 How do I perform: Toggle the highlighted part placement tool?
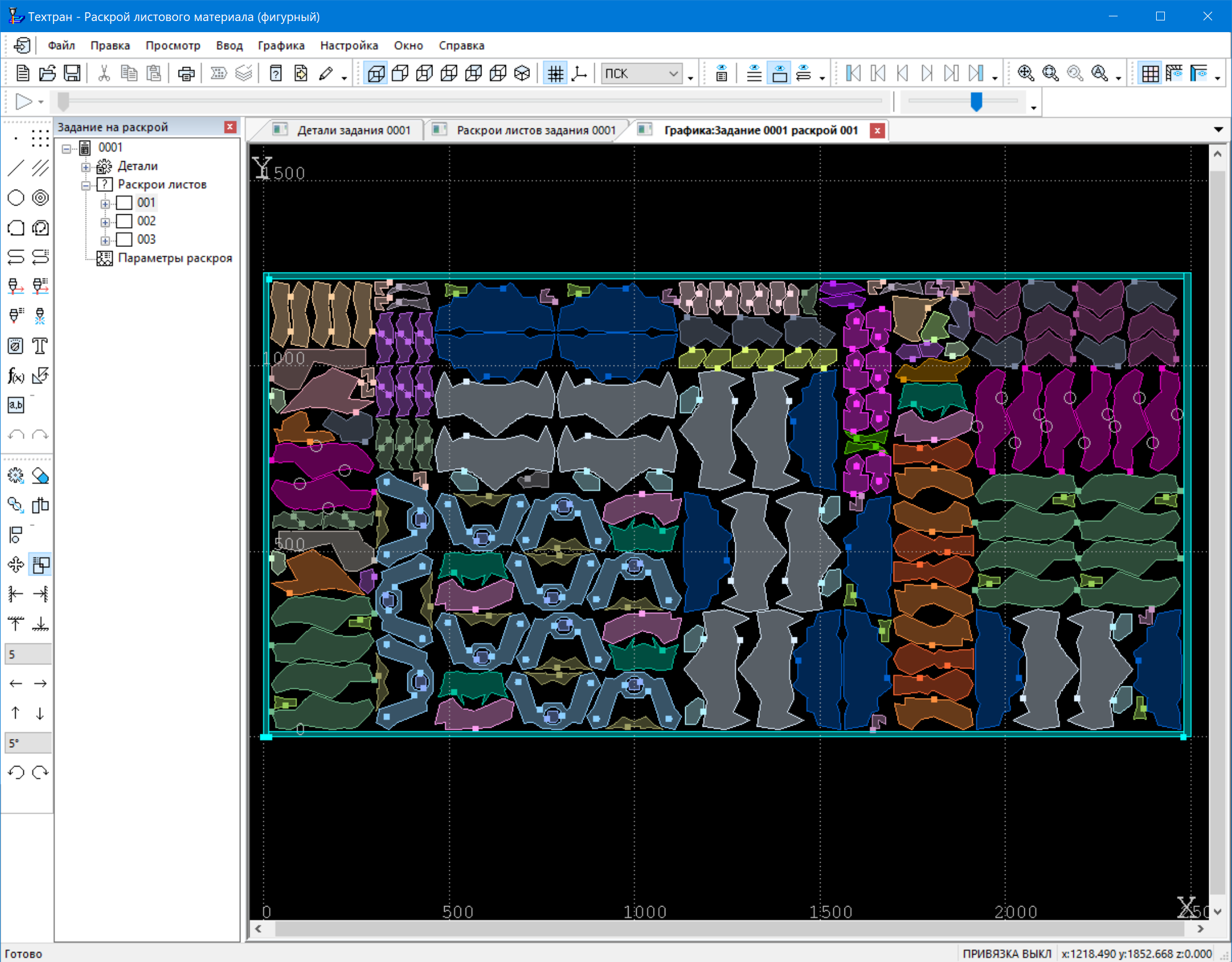(x=40, y=564)
